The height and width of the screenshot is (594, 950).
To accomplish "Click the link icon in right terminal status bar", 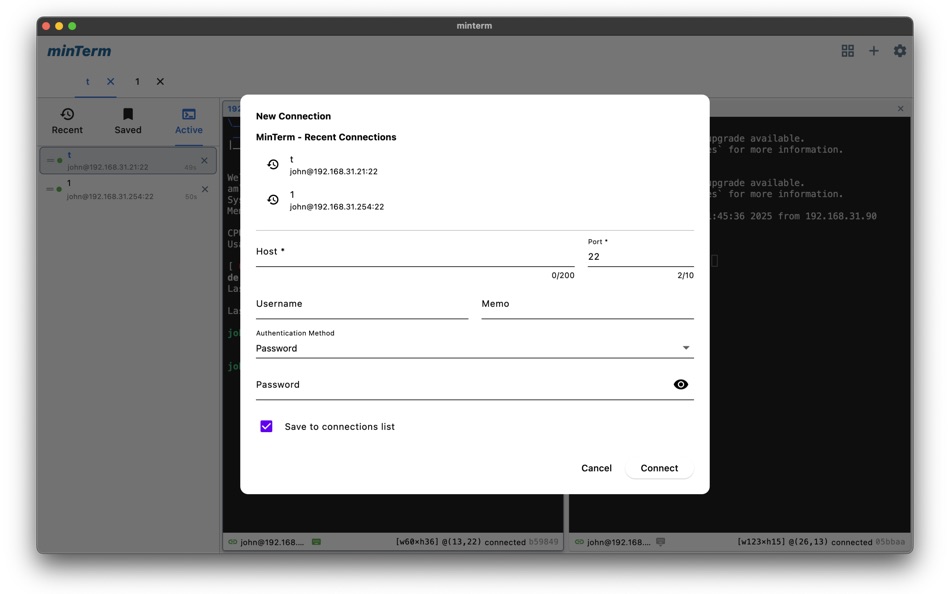I will tap(579, 542).
